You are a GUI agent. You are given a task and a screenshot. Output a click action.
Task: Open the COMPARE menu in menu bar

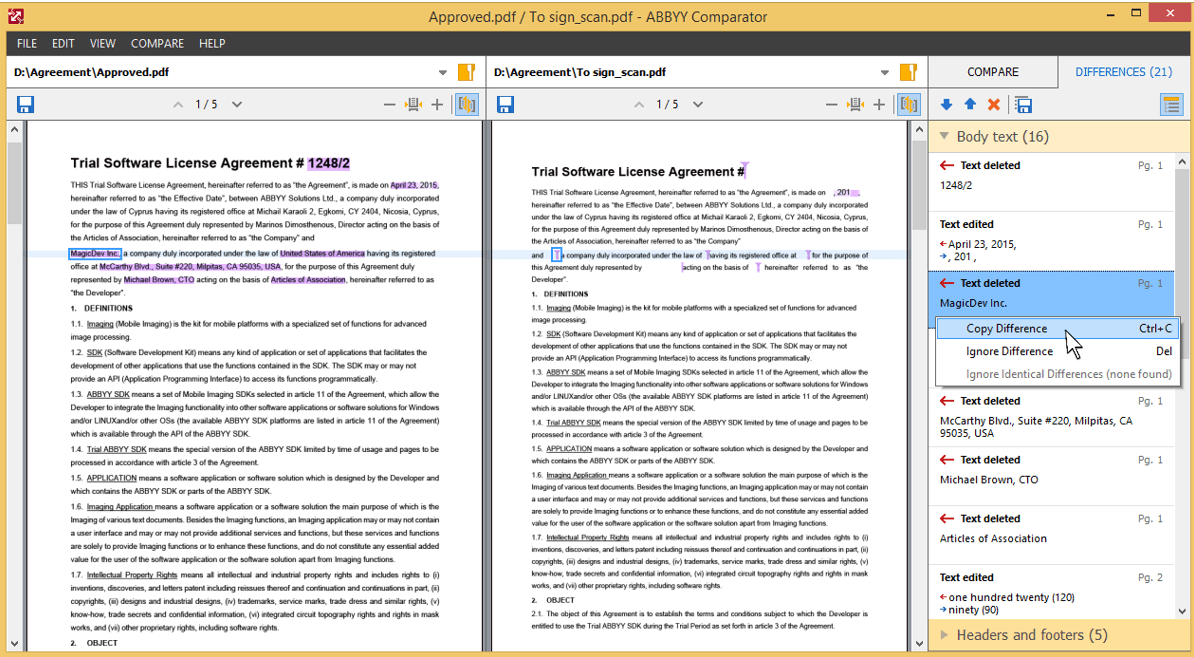[x=157, y=44]
